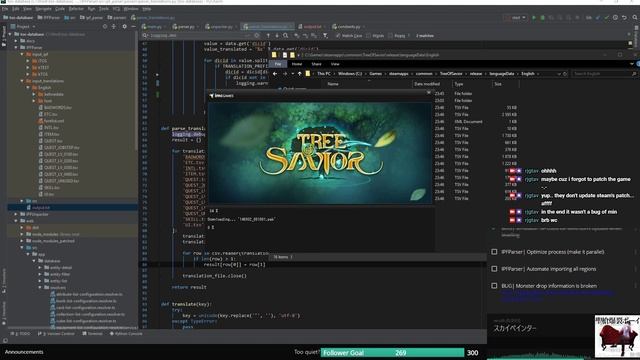Image resolution: width=640 pixels, height=360 pixels.
Task: Open the File tab in Explorer ribbon
Action: pyautogui.click(x=278, y=64)
